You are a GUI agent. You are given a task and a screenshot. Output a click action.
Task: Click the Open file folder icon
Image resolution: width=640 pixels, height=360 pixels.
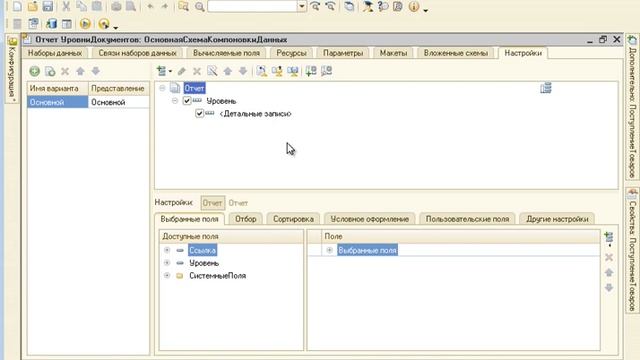coord(33,6)
